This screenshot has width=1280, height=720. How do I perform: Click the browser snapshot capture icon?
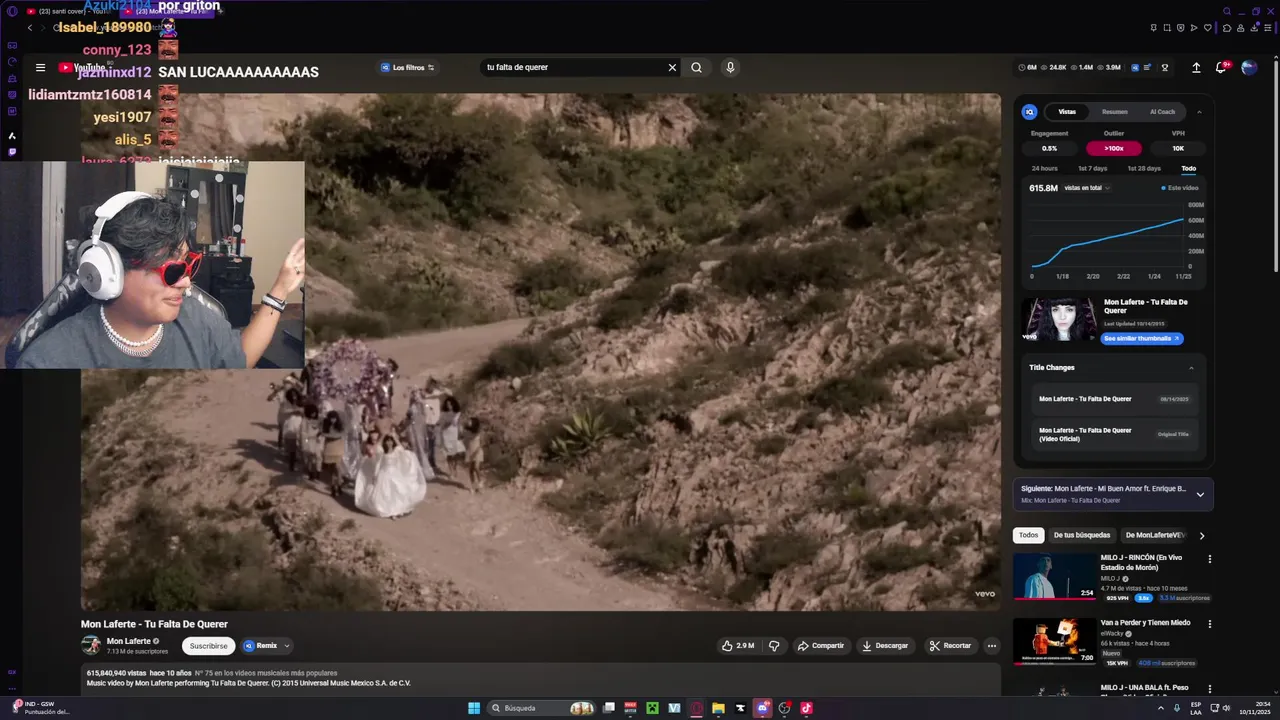[1167, 28]
